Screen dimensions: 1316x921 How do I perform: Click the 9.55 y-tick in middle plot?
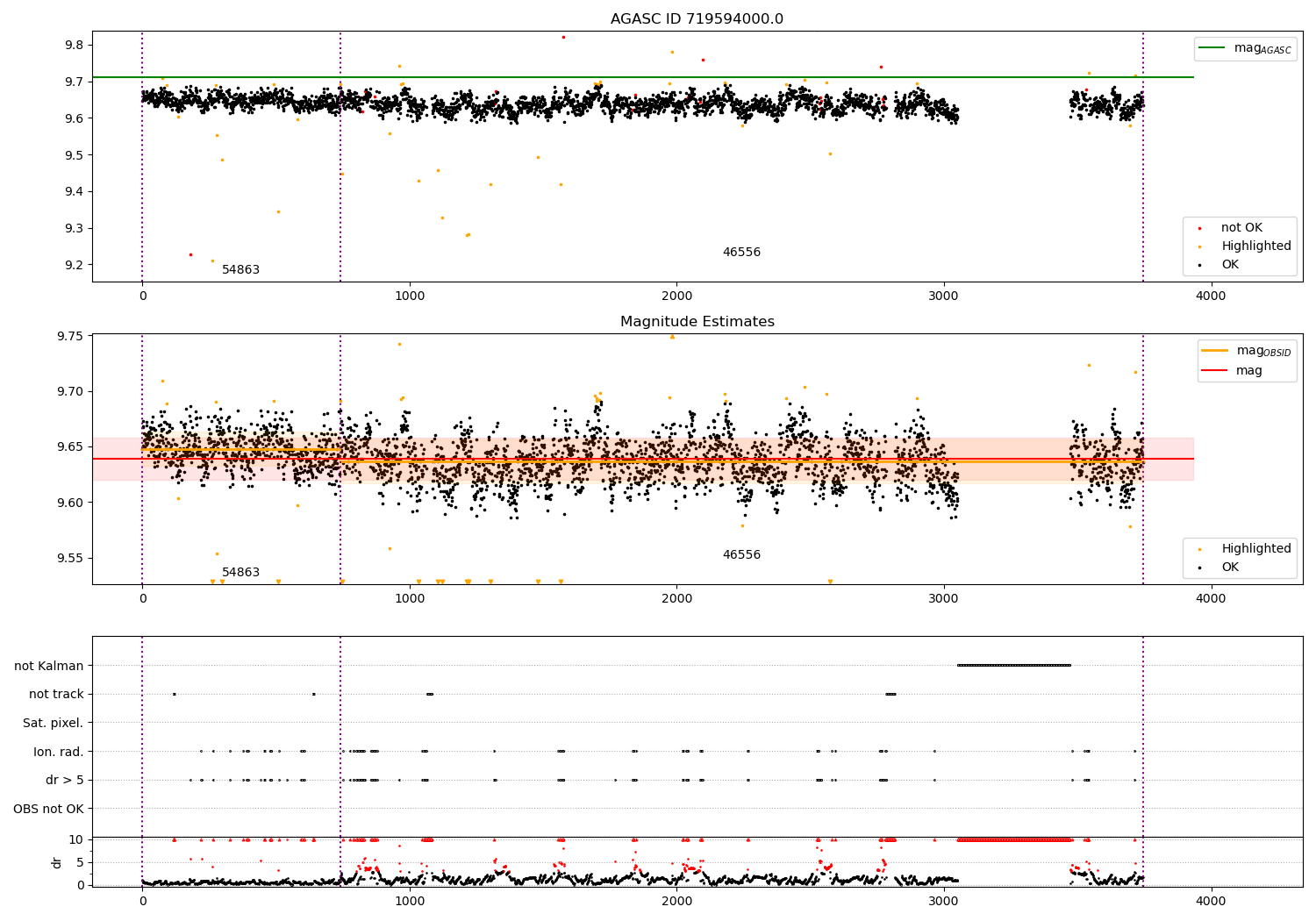click(x=71, y=559)
